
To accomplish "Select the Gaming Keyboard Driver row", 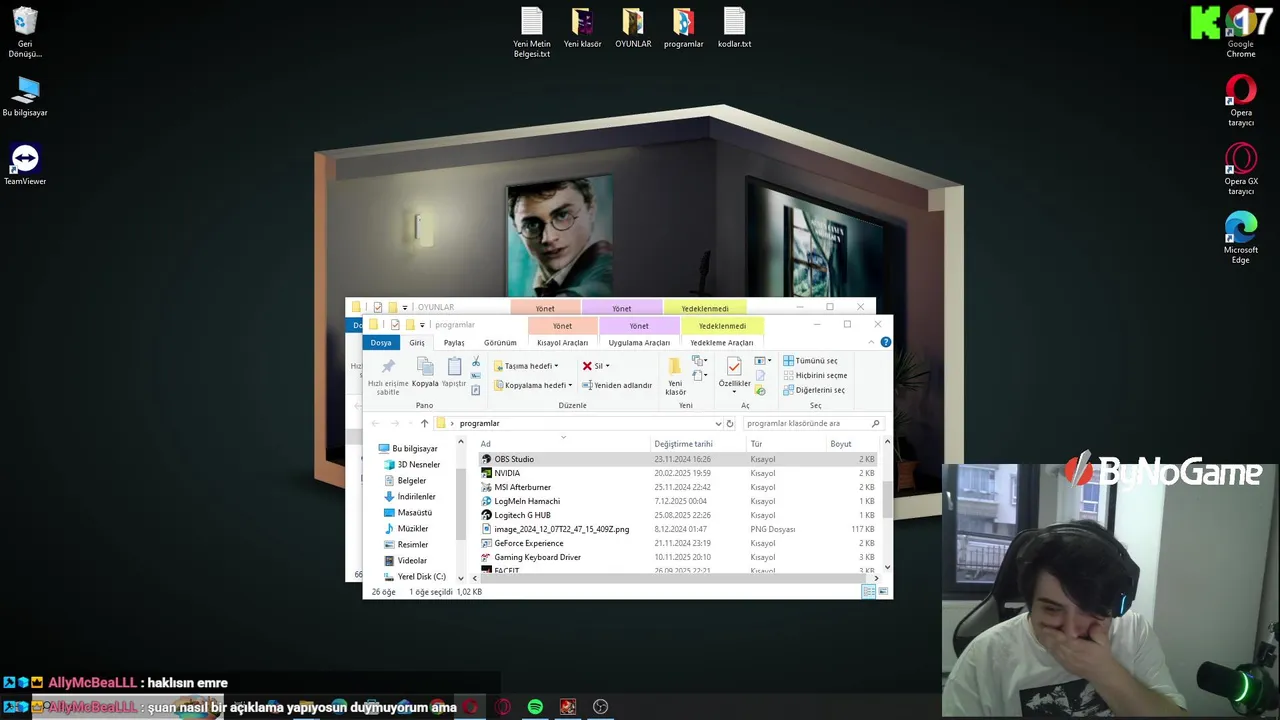I will click(x=678, y=557).
